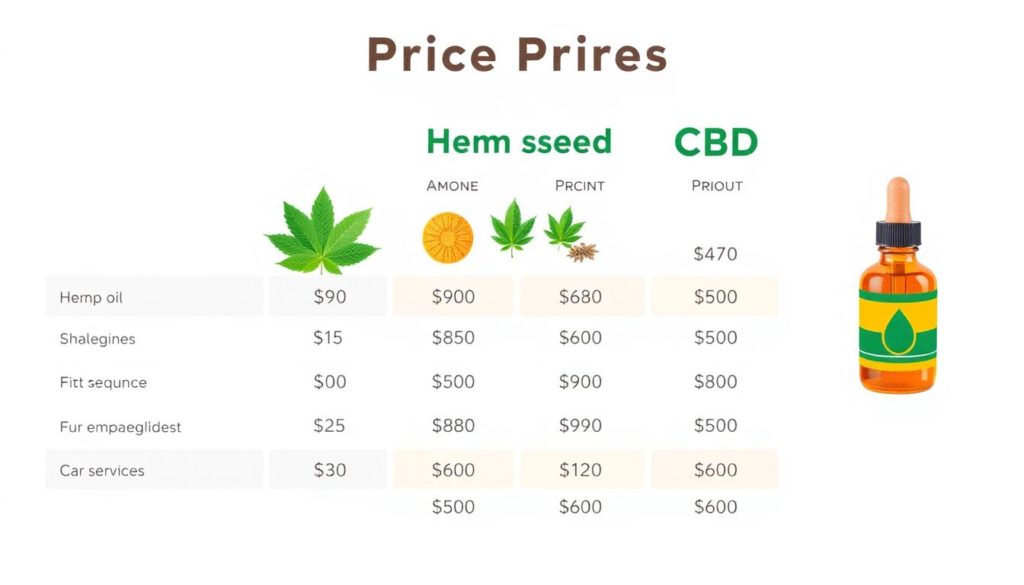Screen dimensions: 1024x585
Task: Click the $120 cell in Car services row
Action: 580,470
